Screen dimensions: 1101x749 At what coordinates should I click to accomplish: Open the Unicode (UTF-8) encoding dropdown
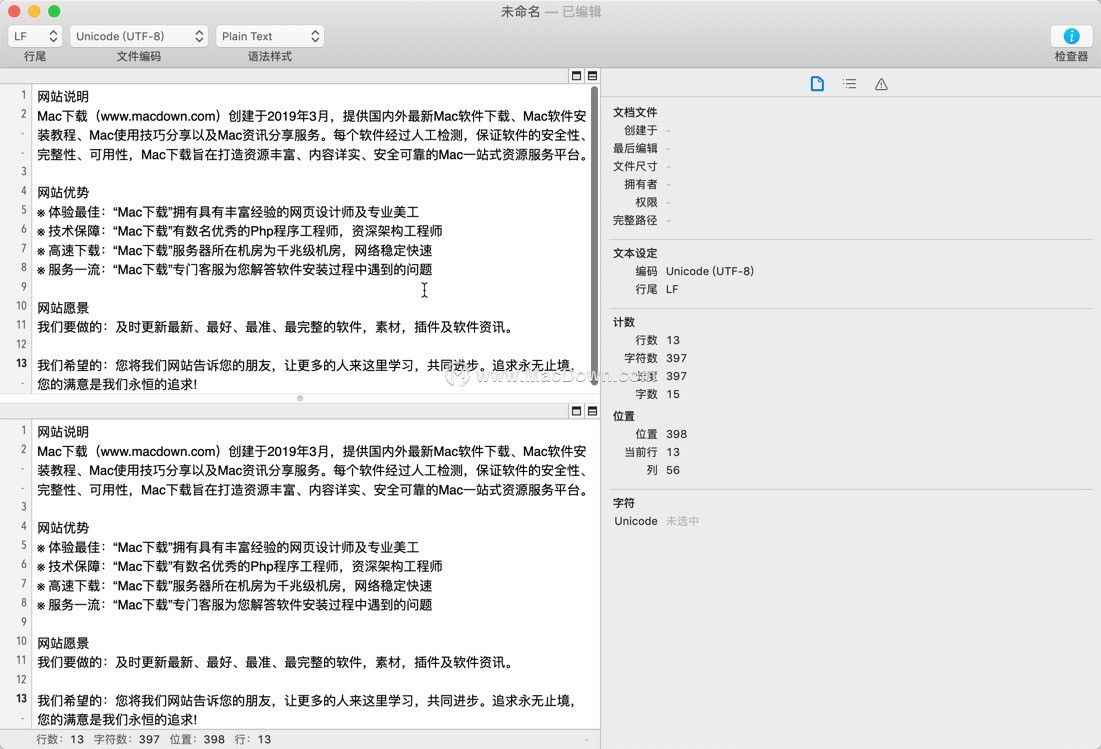point(139,36)
